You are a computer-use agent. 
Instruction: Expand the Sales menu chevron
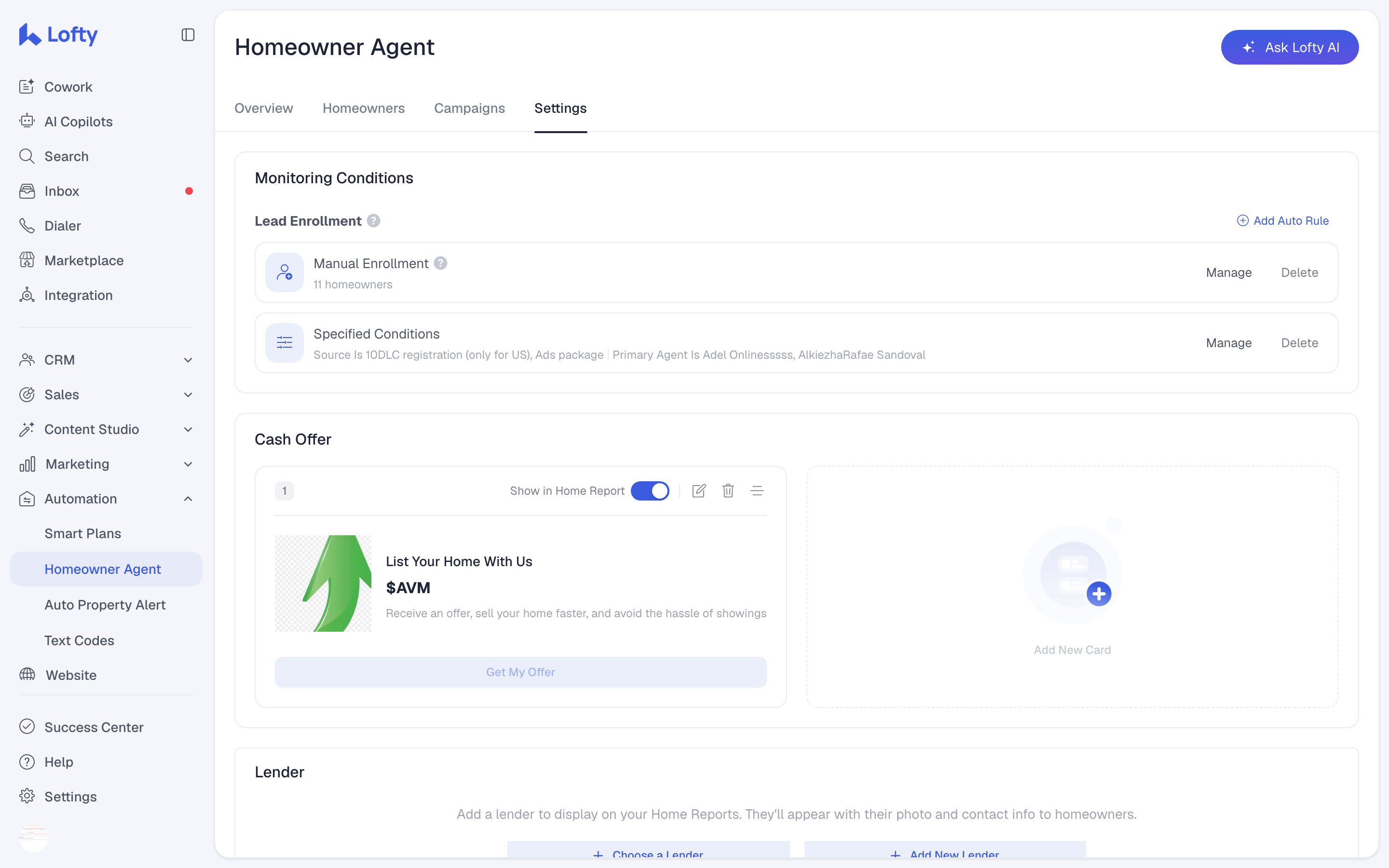click(x=188, y=394)
